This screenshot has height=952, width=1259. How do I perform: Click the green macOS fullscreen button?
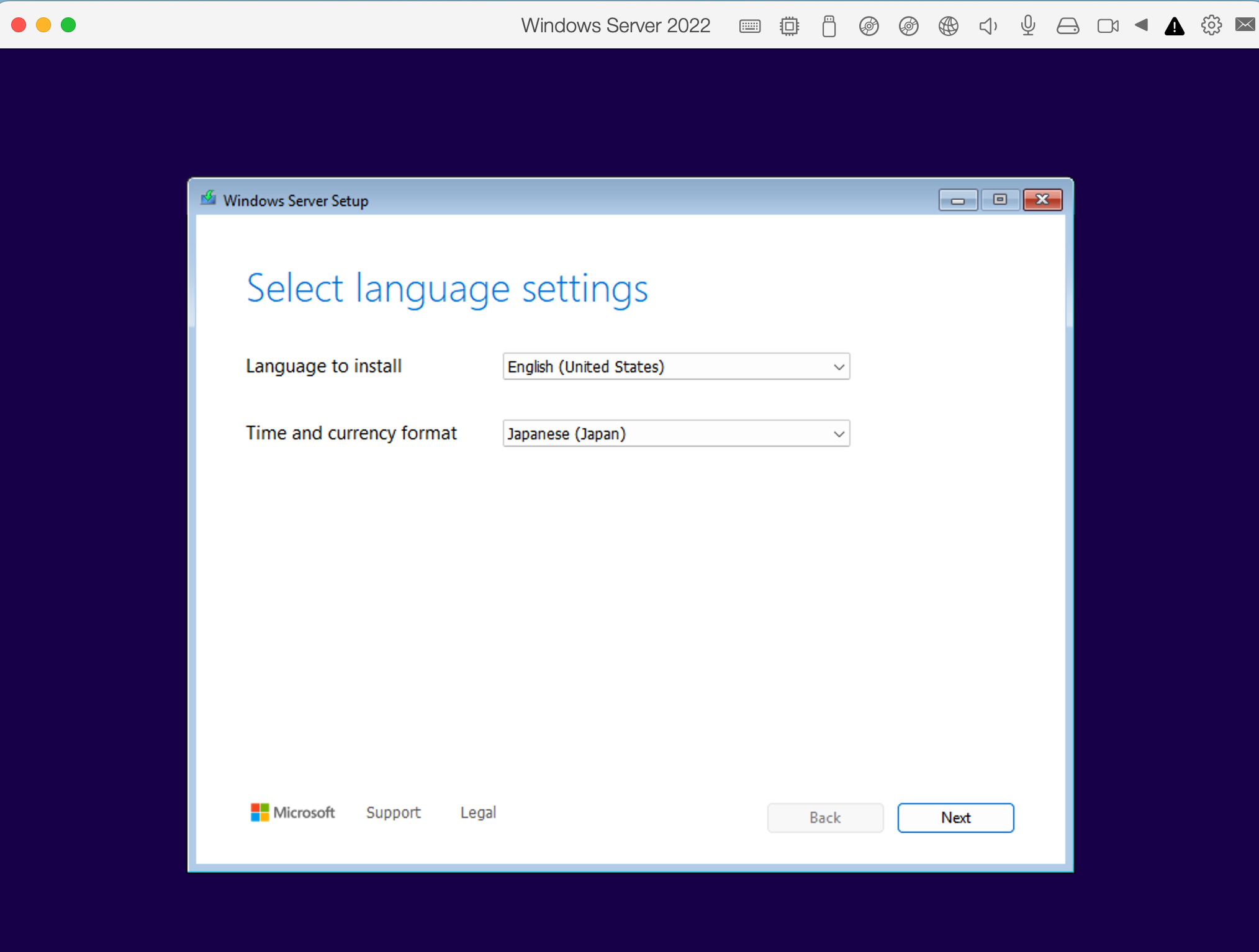[x=68, y=25]
